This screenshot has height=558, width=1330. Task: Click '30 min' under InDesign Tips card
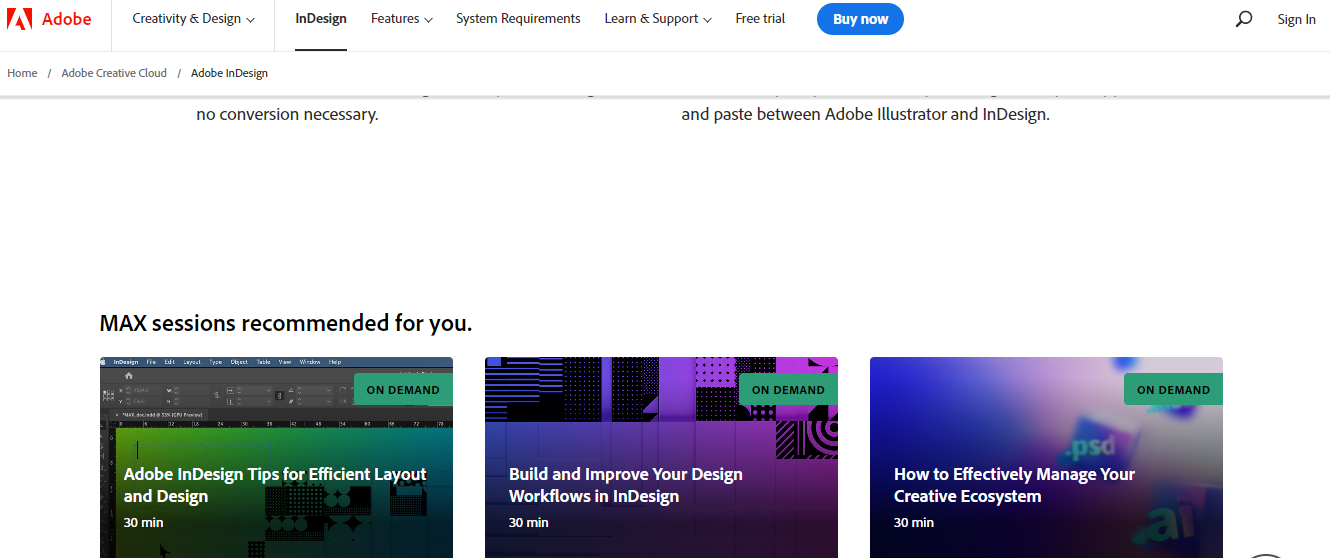[x=144, y=522]
